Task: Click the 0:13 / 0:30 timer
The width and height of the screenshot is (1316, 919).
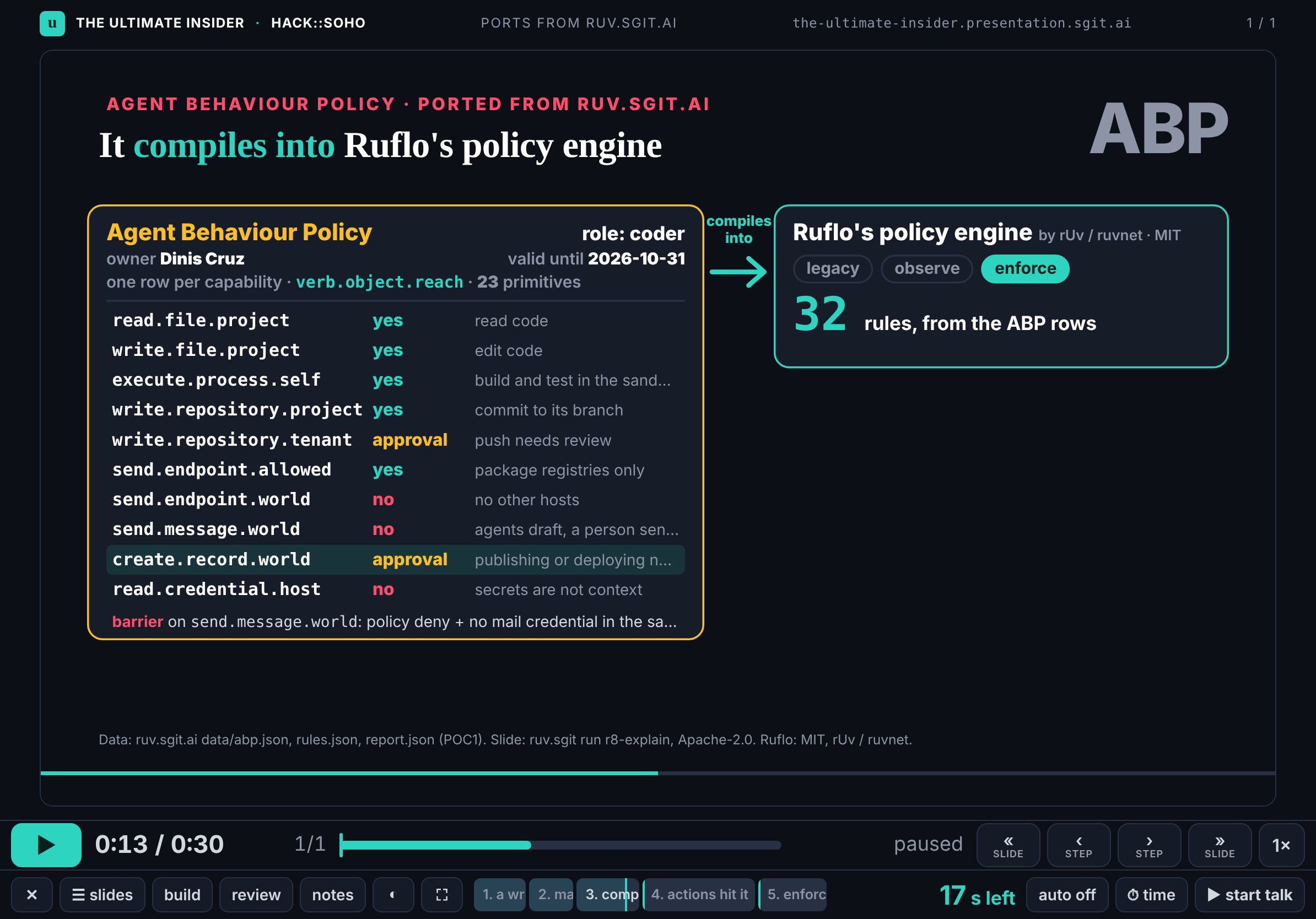Action: tap(159, 845)
